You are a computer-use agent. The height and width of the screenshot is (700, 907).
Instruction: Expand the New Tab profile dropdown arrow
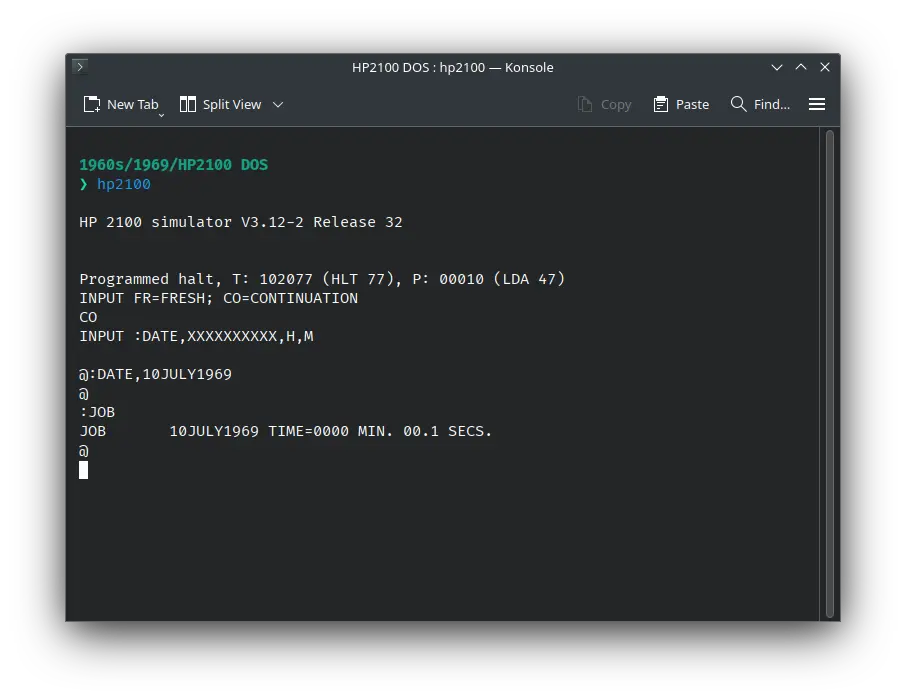[x=161, y=114]
